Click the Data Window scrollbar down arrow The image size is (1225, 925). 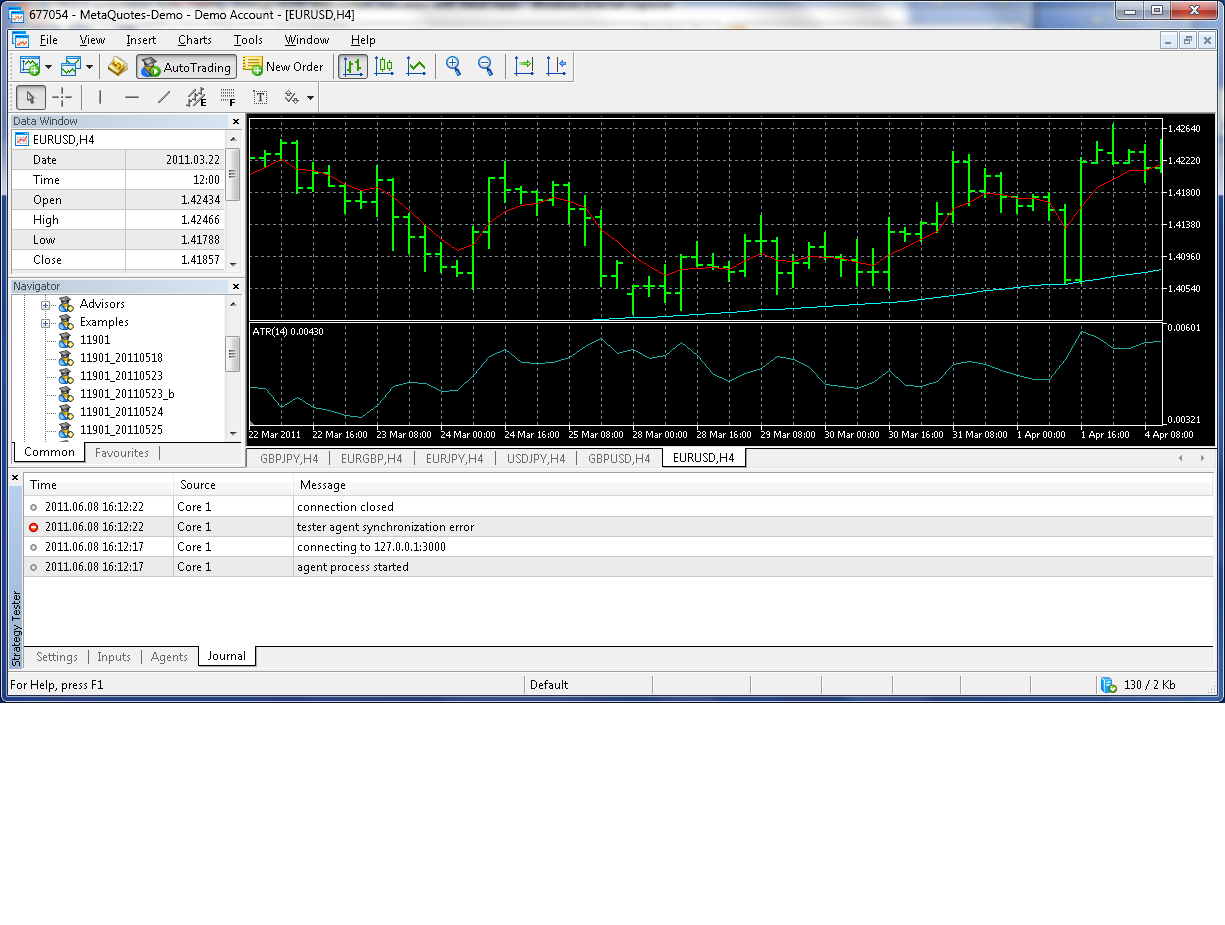pos(234,263)
